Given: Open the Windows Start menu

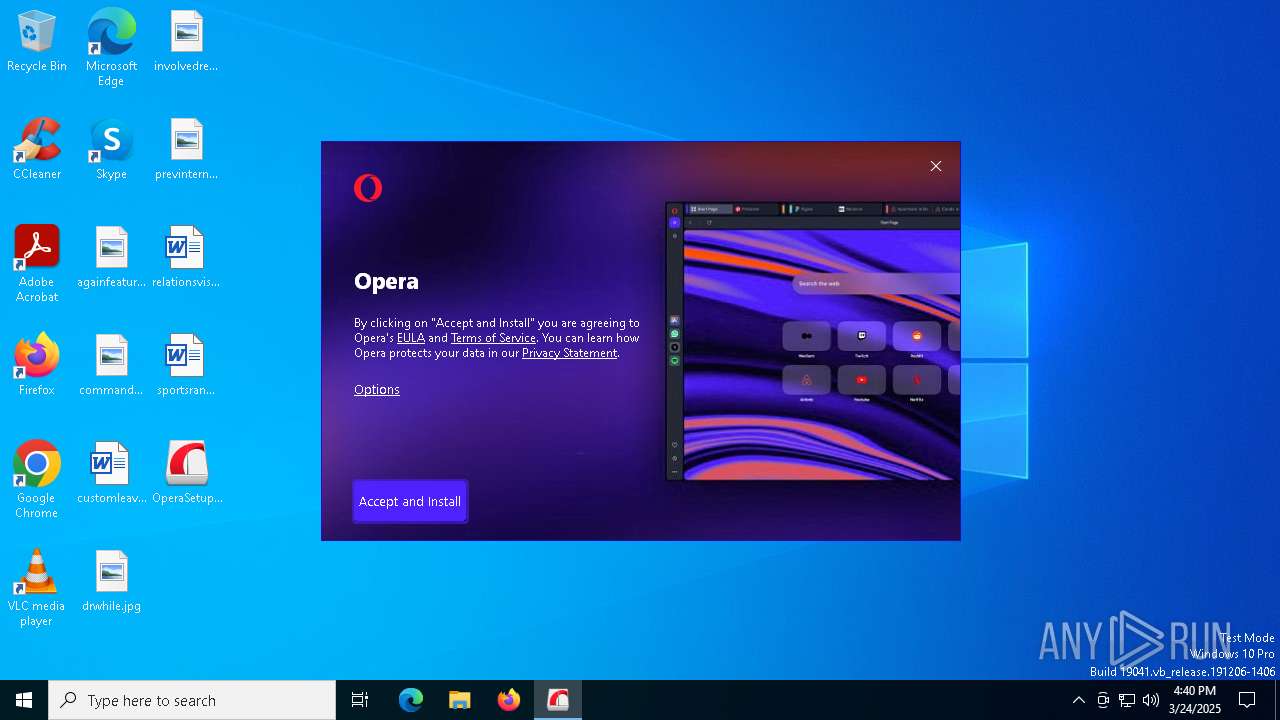Looking at the screenshot, I should [x=24, y=700].
